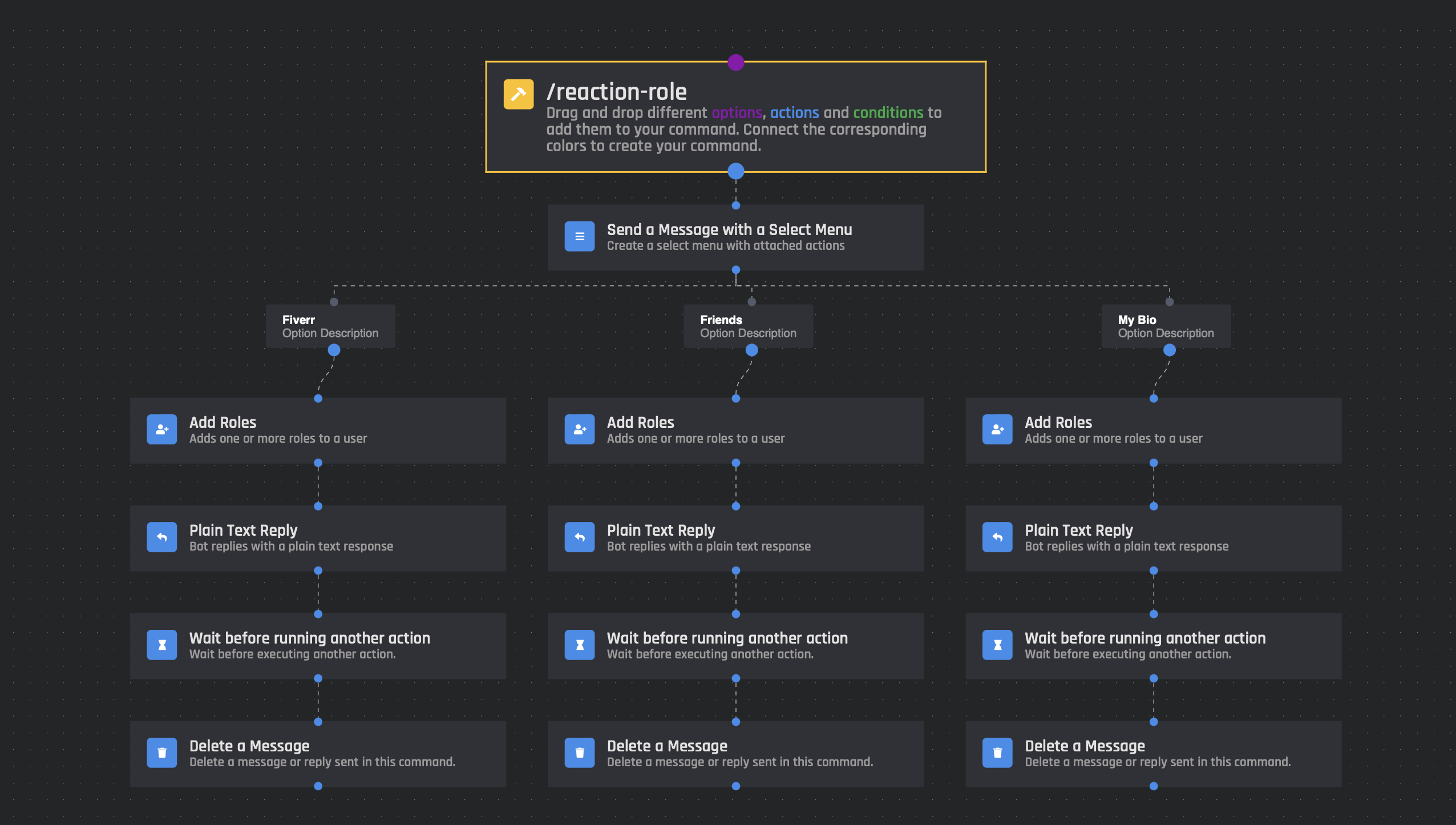Click the grey connector dot above Fiverr

pos(334,302)
